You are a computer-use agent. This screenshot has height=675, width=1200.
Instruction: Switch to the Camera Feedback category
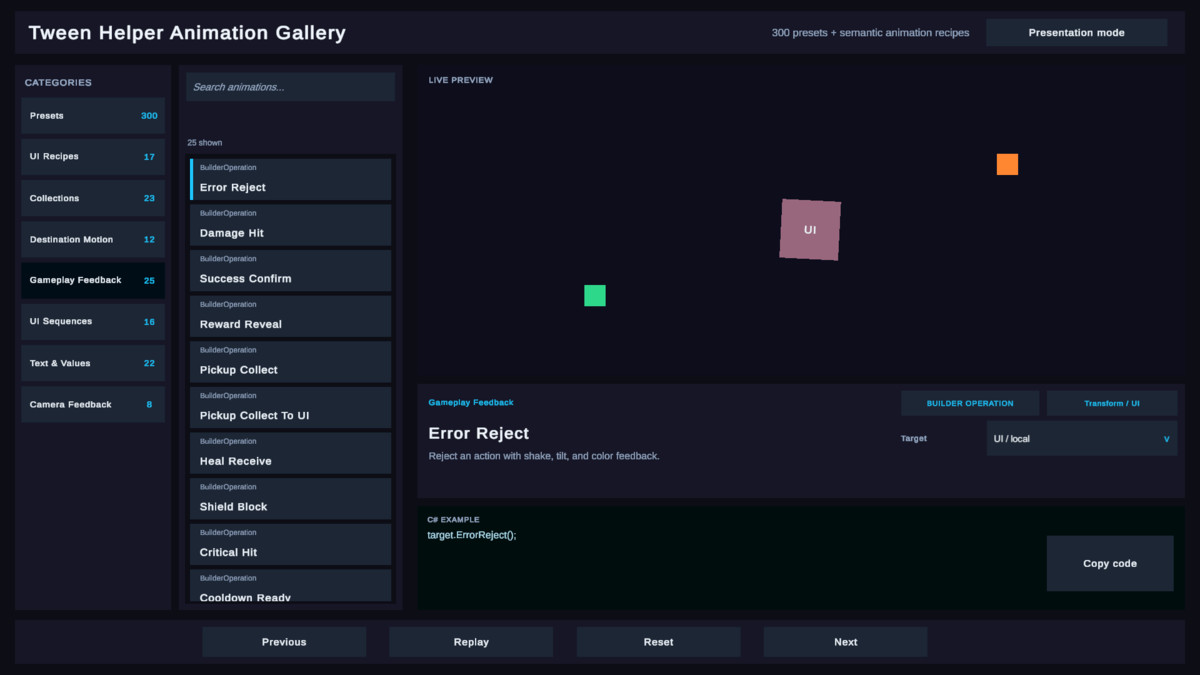[x=93, y=404]
